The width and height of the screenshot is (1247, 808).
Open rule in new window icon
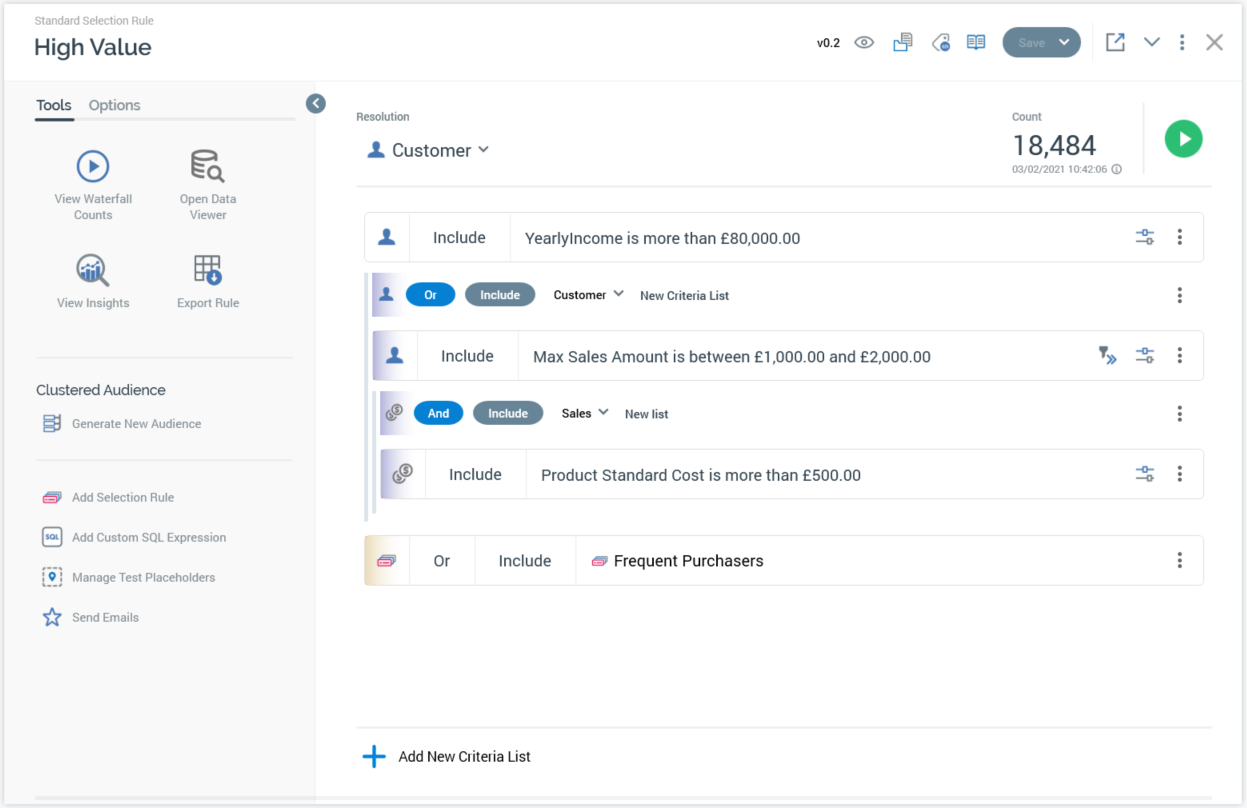[x=1115, y=42]
